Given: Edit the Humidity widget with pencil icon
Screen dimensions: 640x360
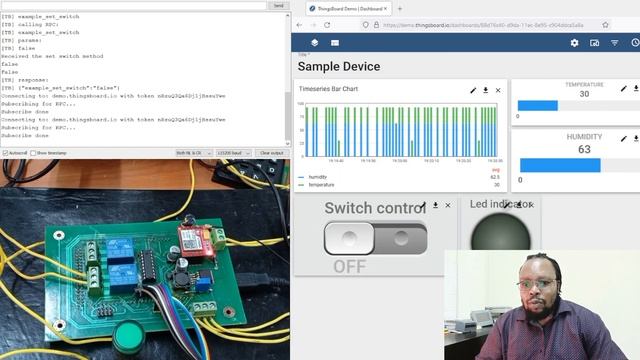Looking at the screenshot, I should [624, 139].
